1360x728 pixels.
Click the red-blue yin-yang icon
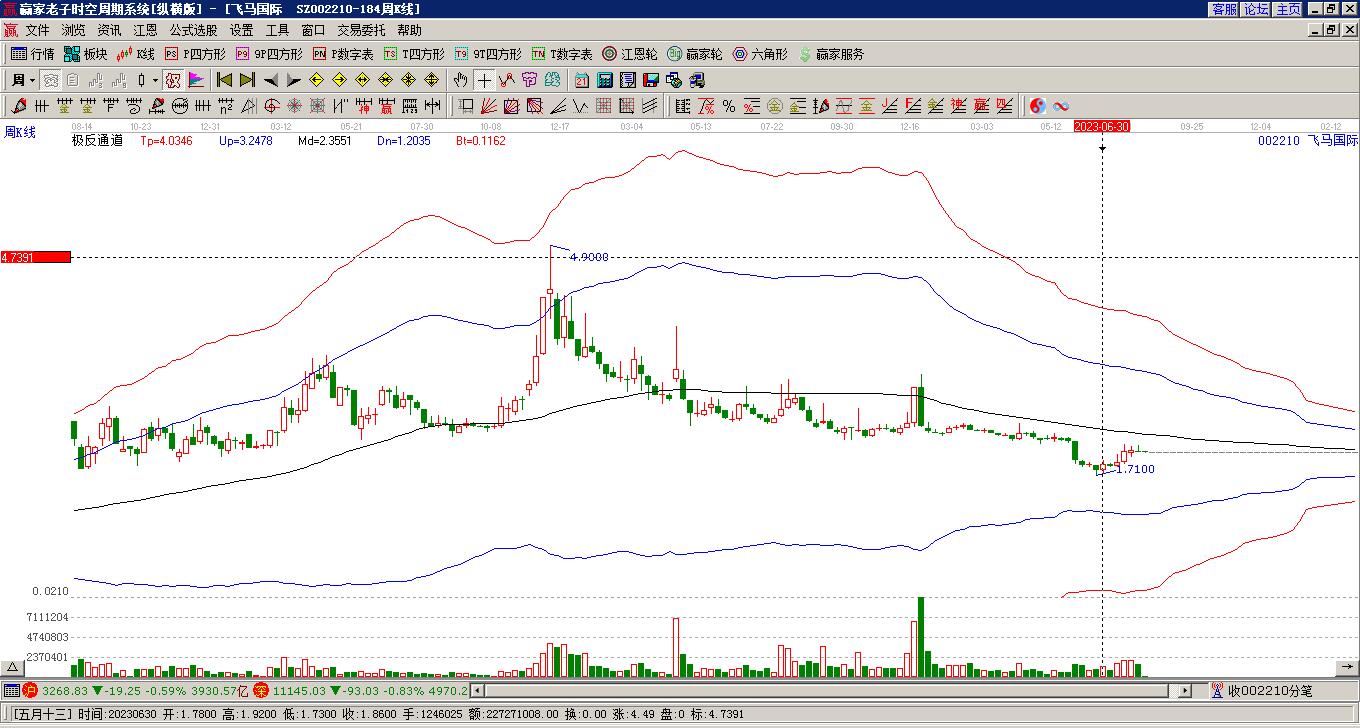pos(1038,106)
